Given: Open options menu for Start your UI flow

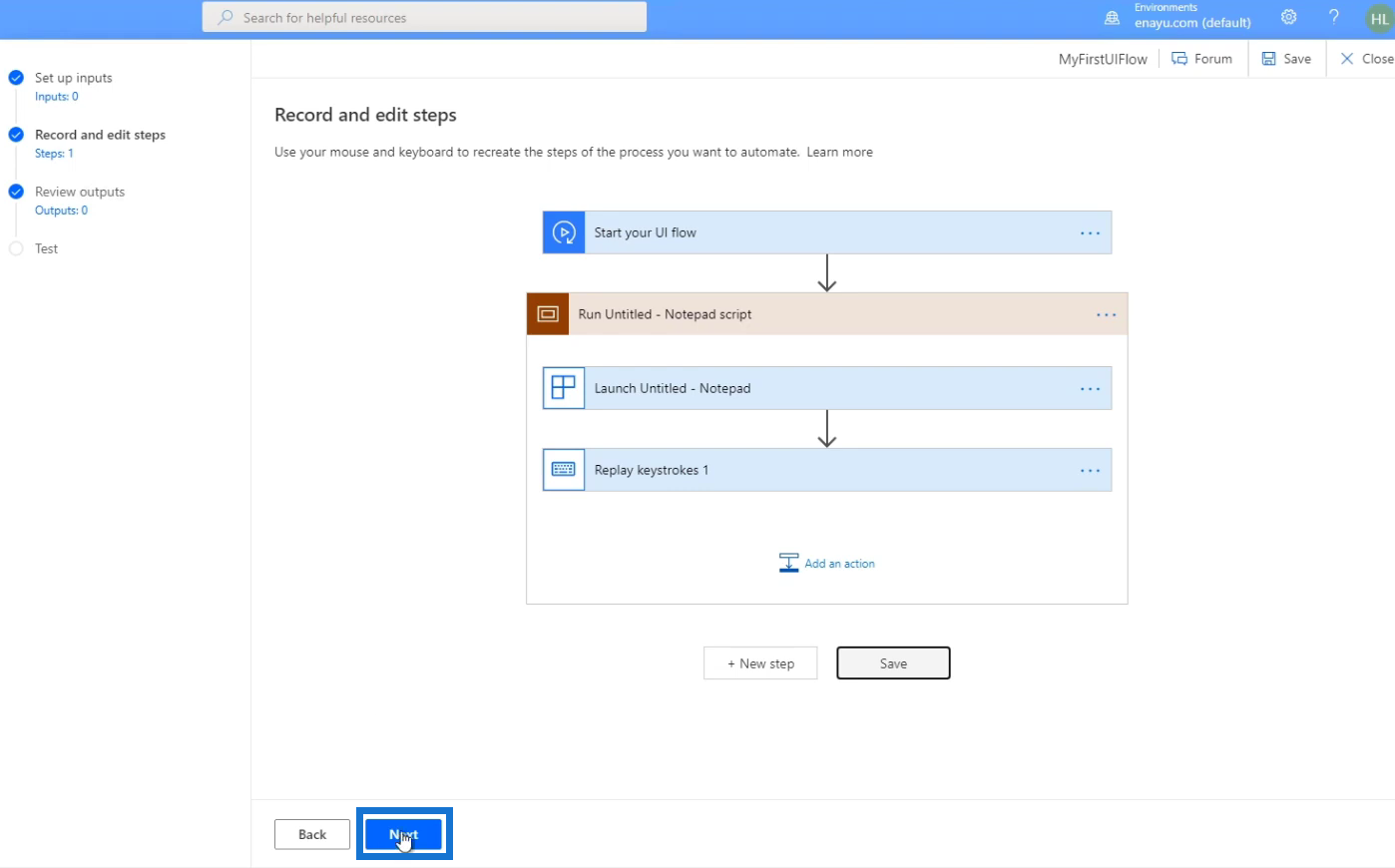Looking at the screenshot, I should tap(1090, 233).
